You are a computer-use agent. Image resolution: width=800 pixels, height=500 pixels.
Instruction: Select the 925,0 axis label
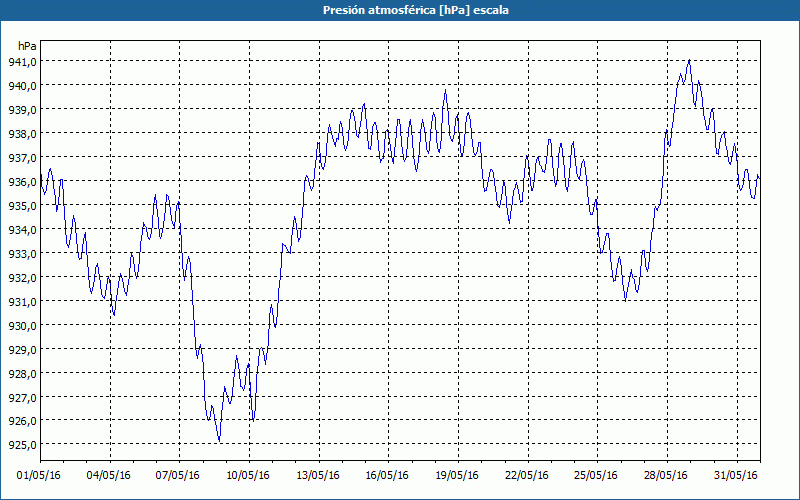22,445
